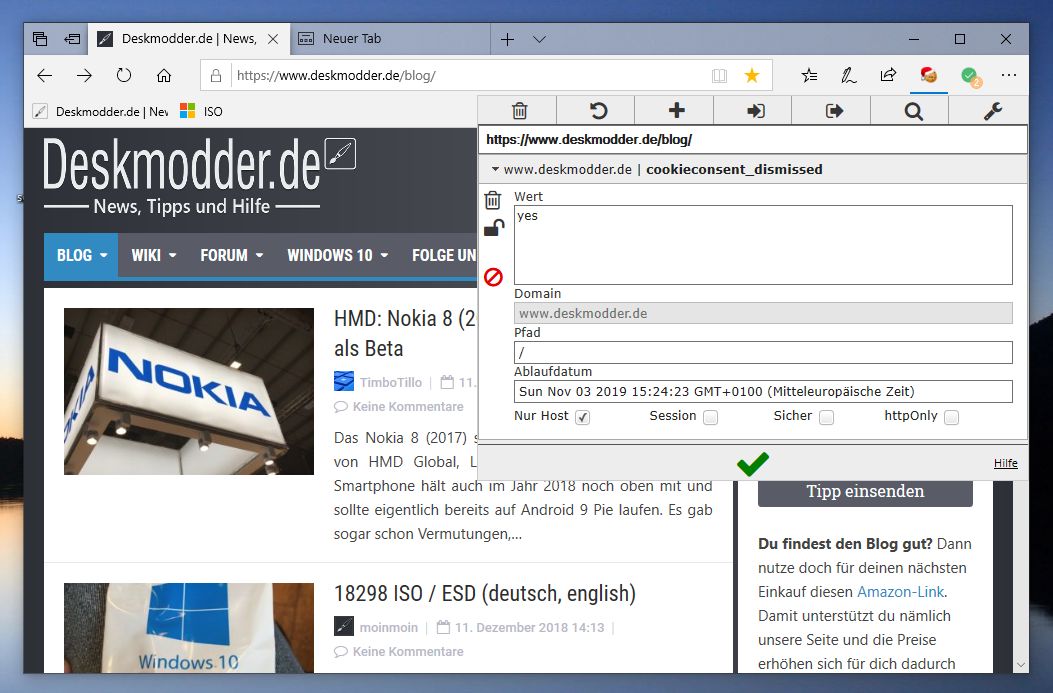Viewport: 1053px width, 693px height.
Task: Refresh the page
Action: (124, 75)
